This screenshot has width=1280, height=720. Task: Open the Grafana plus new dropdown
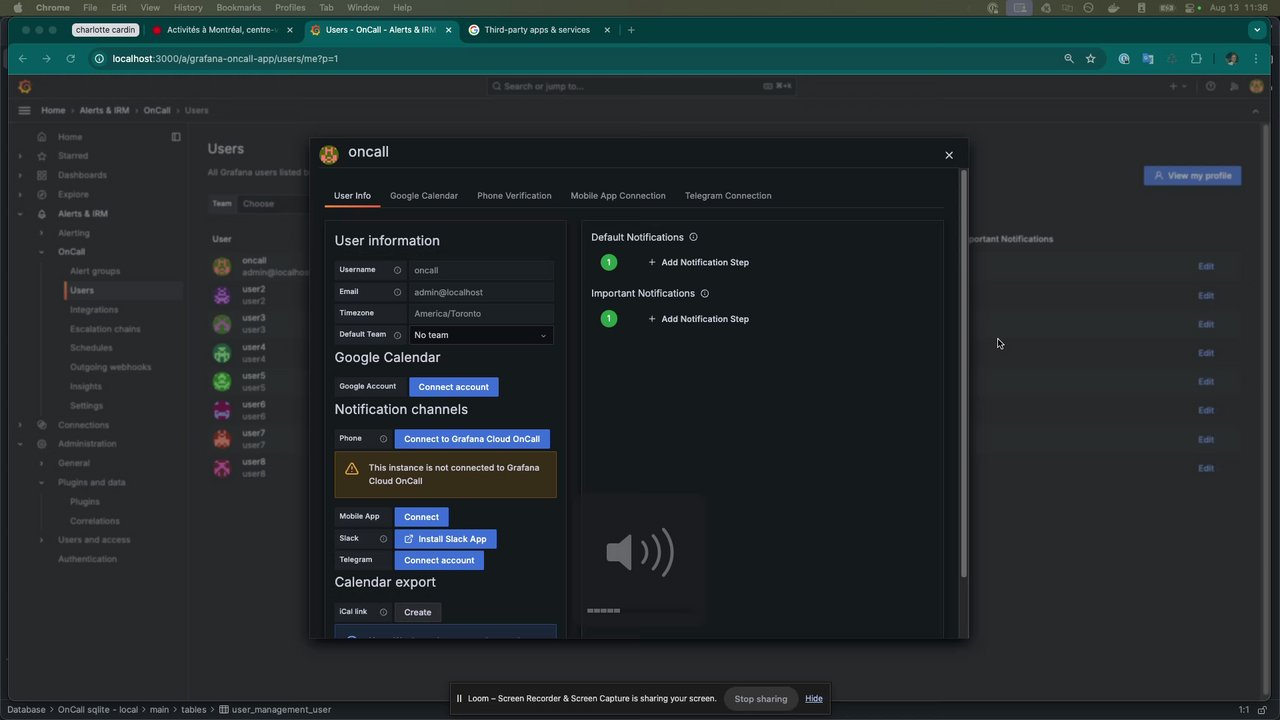click(x=1178, y=86)
